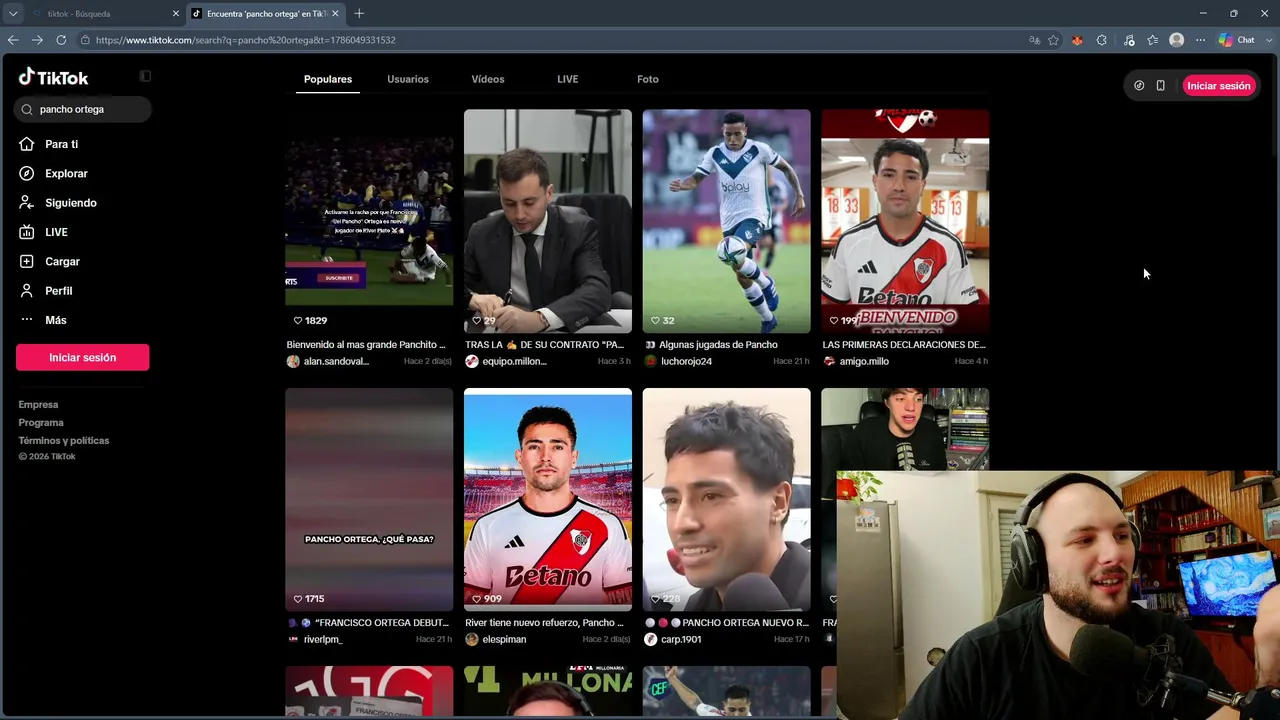Screen dimensions: 1280x720
Task: Collapse the TikTok sidebar panel icon
Action: click(x=145, y=76)
